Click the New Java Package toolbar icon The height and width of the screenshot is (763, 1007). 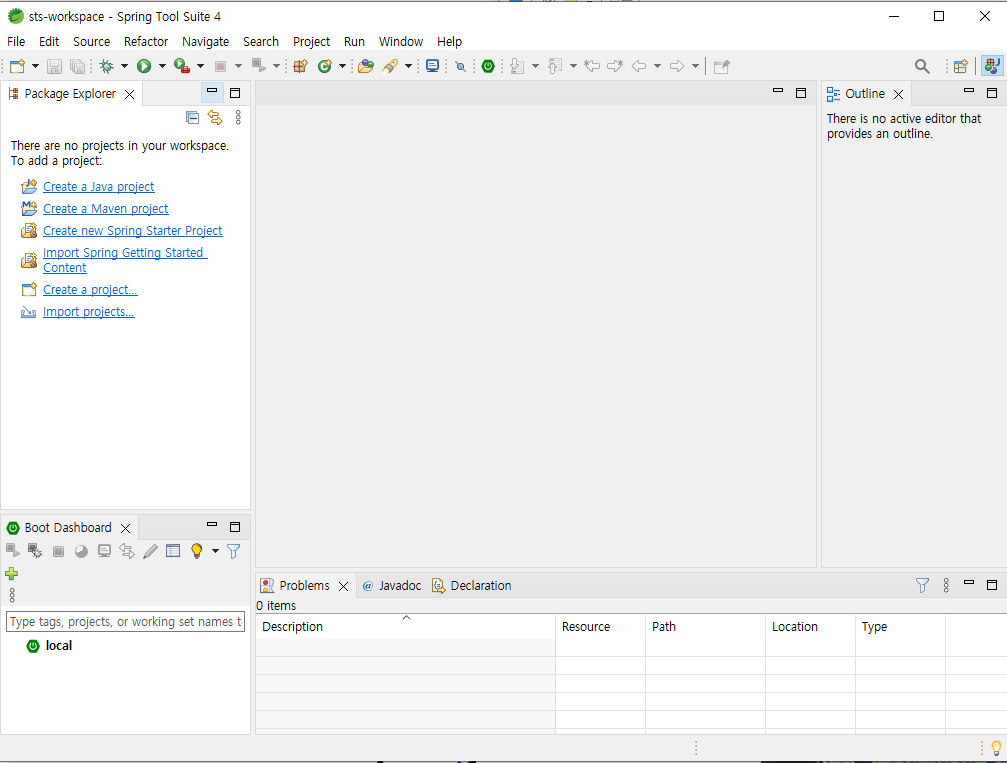[301, 66]
